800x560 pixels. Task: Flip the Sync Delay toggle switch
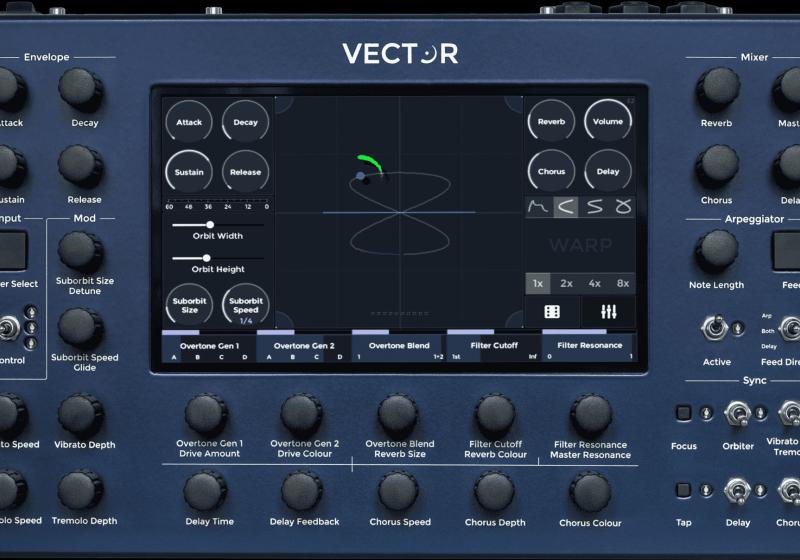737,491
